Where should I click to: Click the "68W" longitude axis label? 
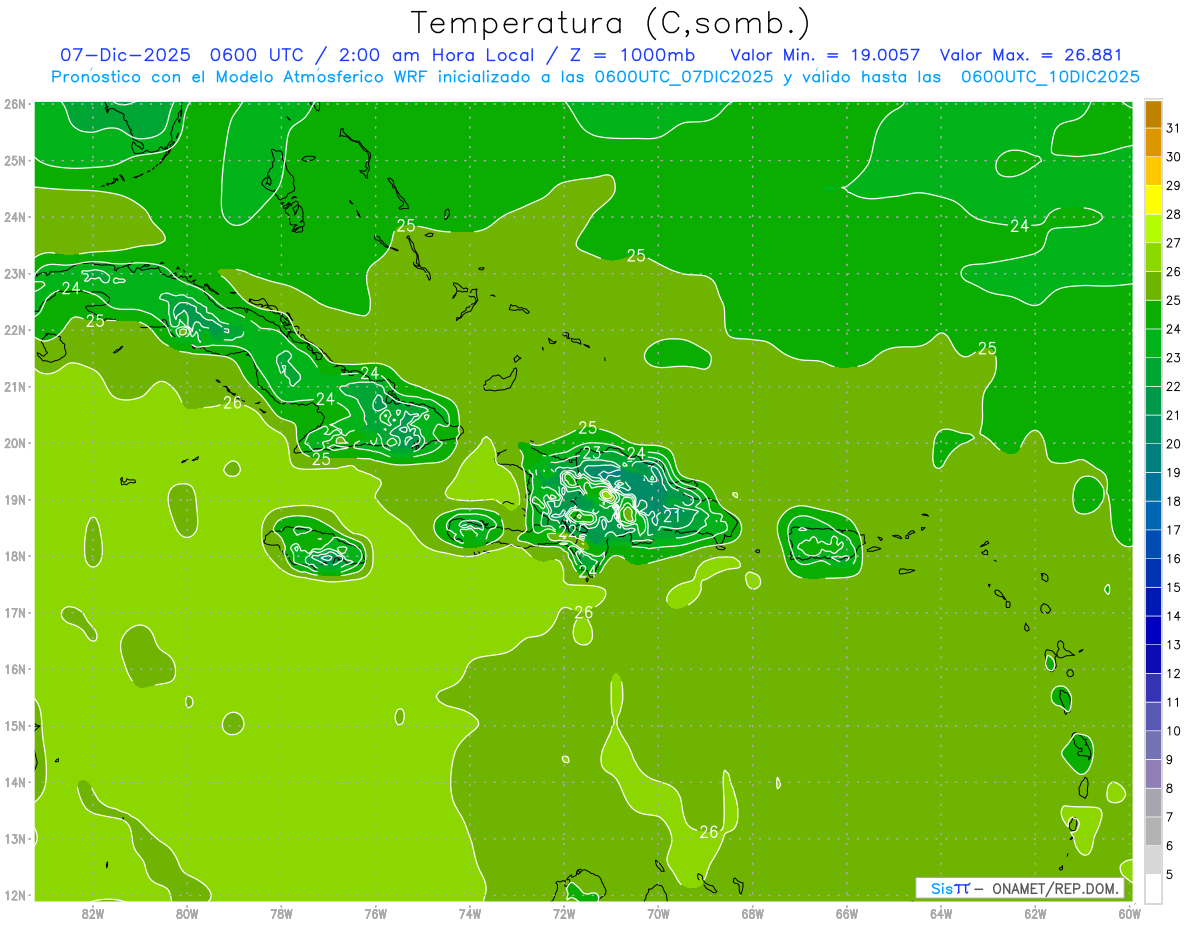pyautogui.click(x=753, y=912)
